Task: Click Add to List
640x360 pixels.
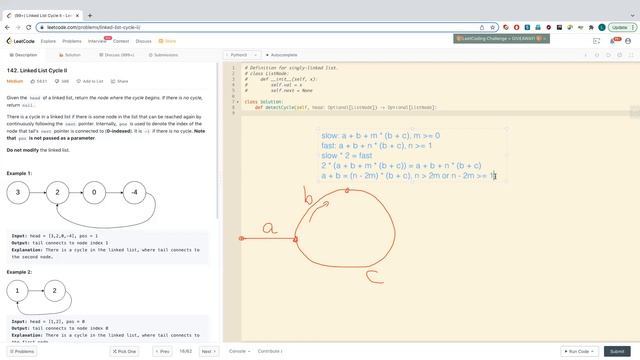Action: [x=90, y=81]
